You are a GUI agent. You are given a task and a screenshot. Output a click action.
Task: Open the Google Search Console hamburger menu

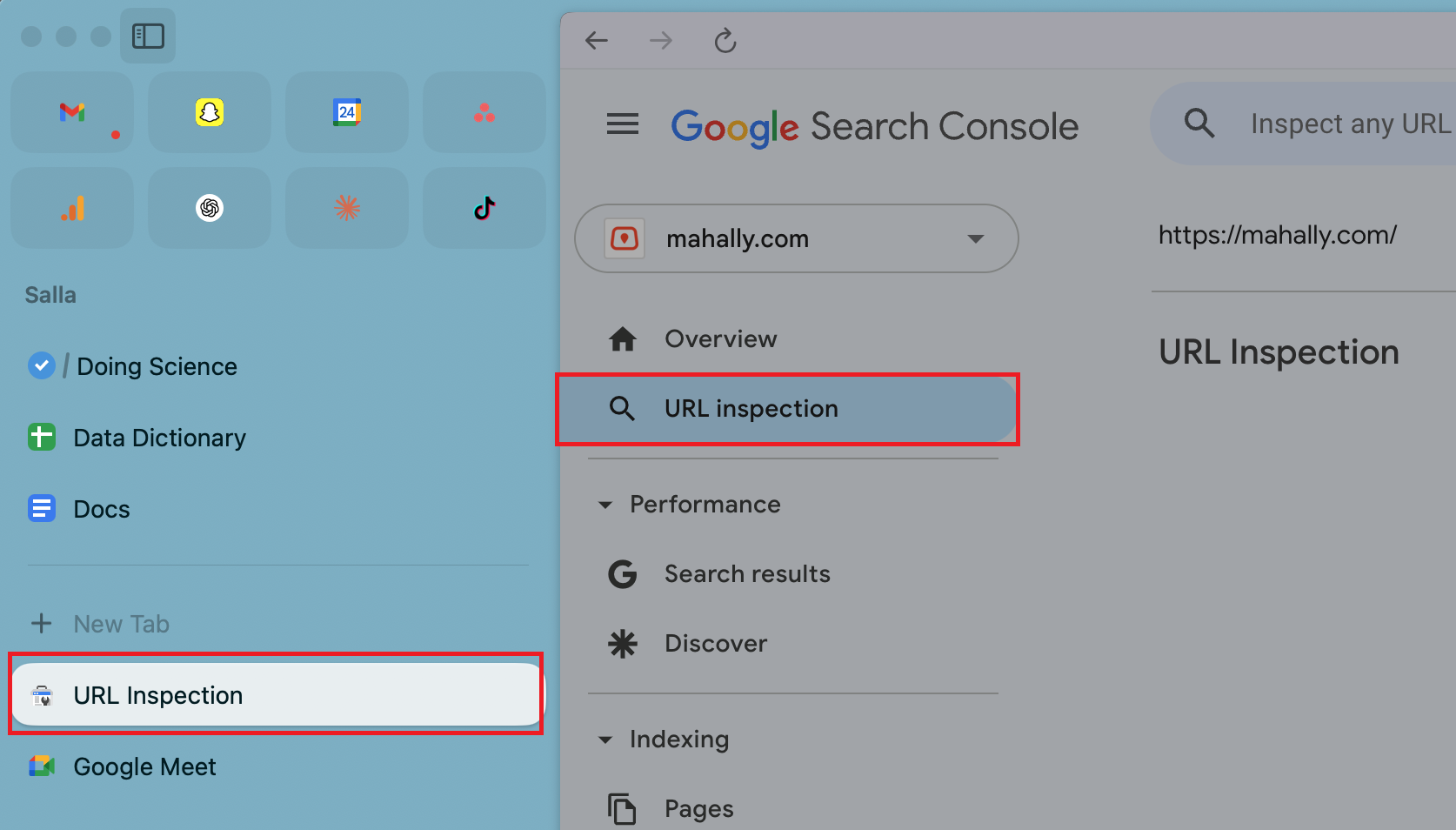click(x=623, y=124)
